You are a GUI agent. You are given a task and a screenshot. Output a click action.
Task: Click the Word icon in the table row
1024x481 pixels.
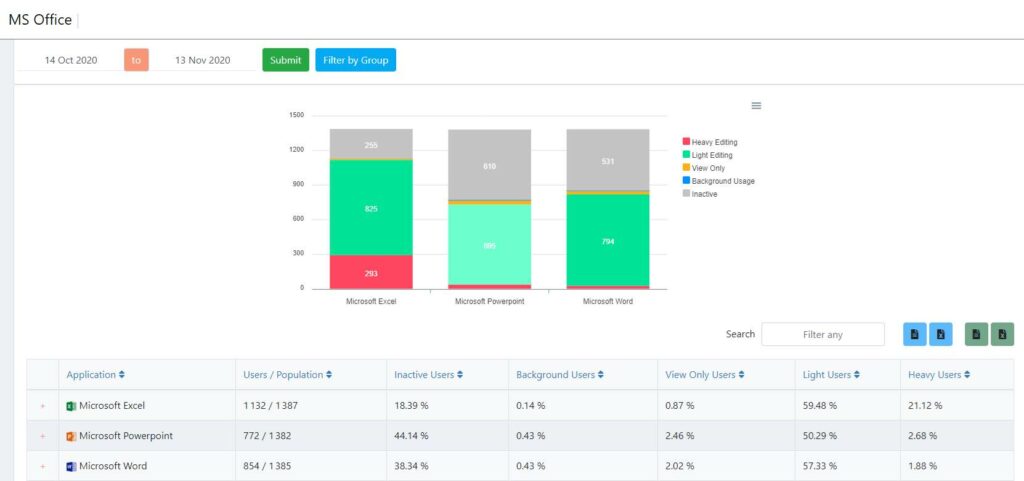click(71, 467)
